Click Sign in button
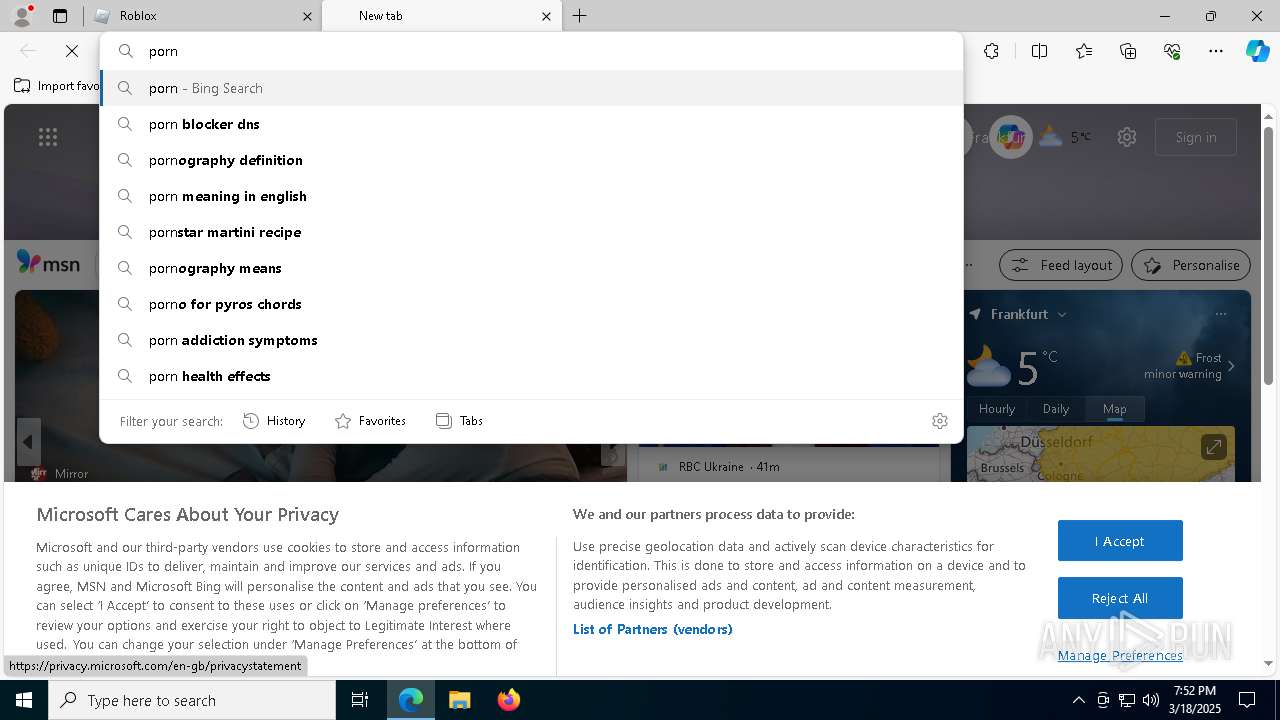This screenshot has width=1280, height=720. pos(1196,137)
